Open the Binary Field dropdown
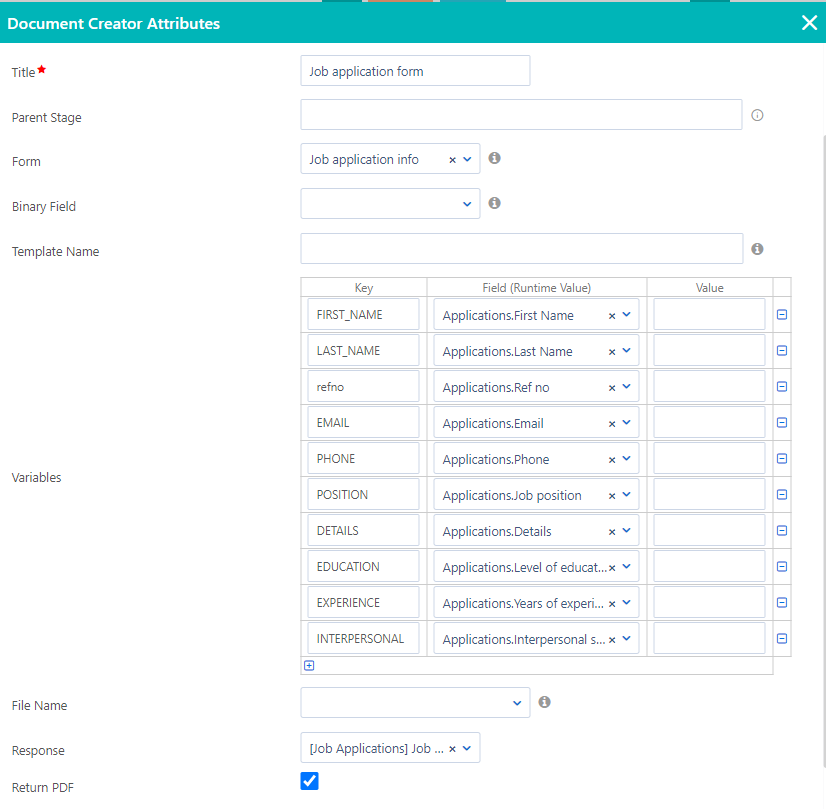Image resolution: width=826 pixels, height=809 pixels. pos(467,203)
